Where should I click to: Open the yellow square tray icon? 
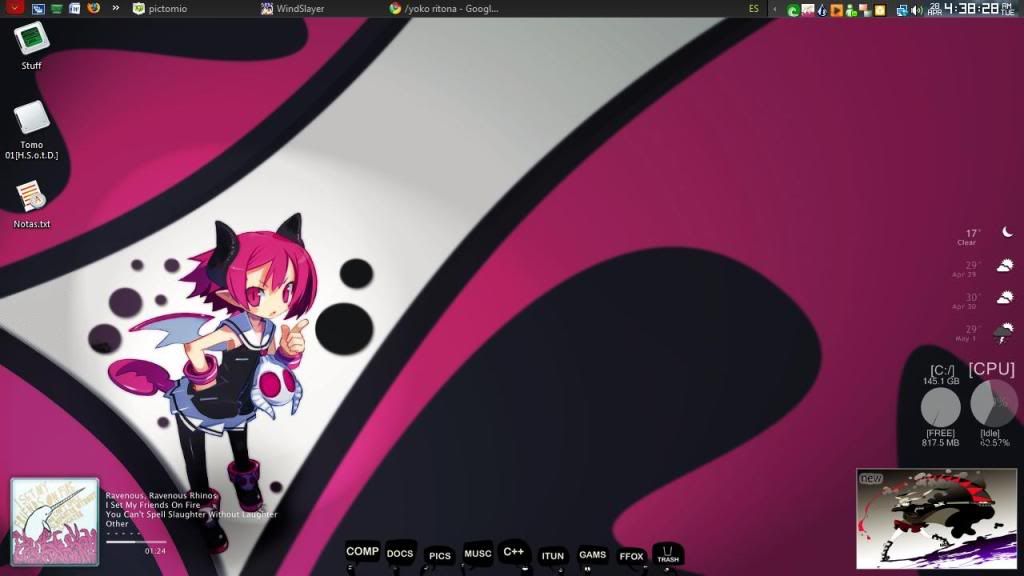pos(880,10)
